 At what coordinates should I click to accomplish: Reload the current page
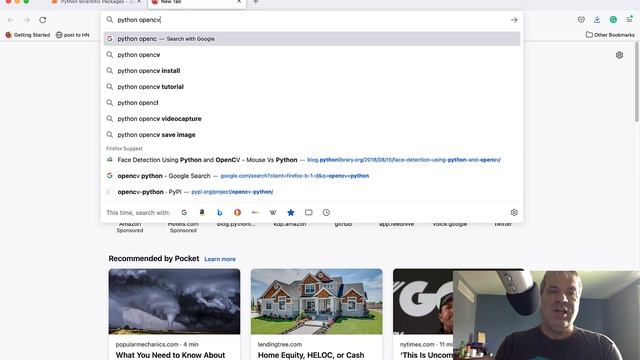[42, 20]
